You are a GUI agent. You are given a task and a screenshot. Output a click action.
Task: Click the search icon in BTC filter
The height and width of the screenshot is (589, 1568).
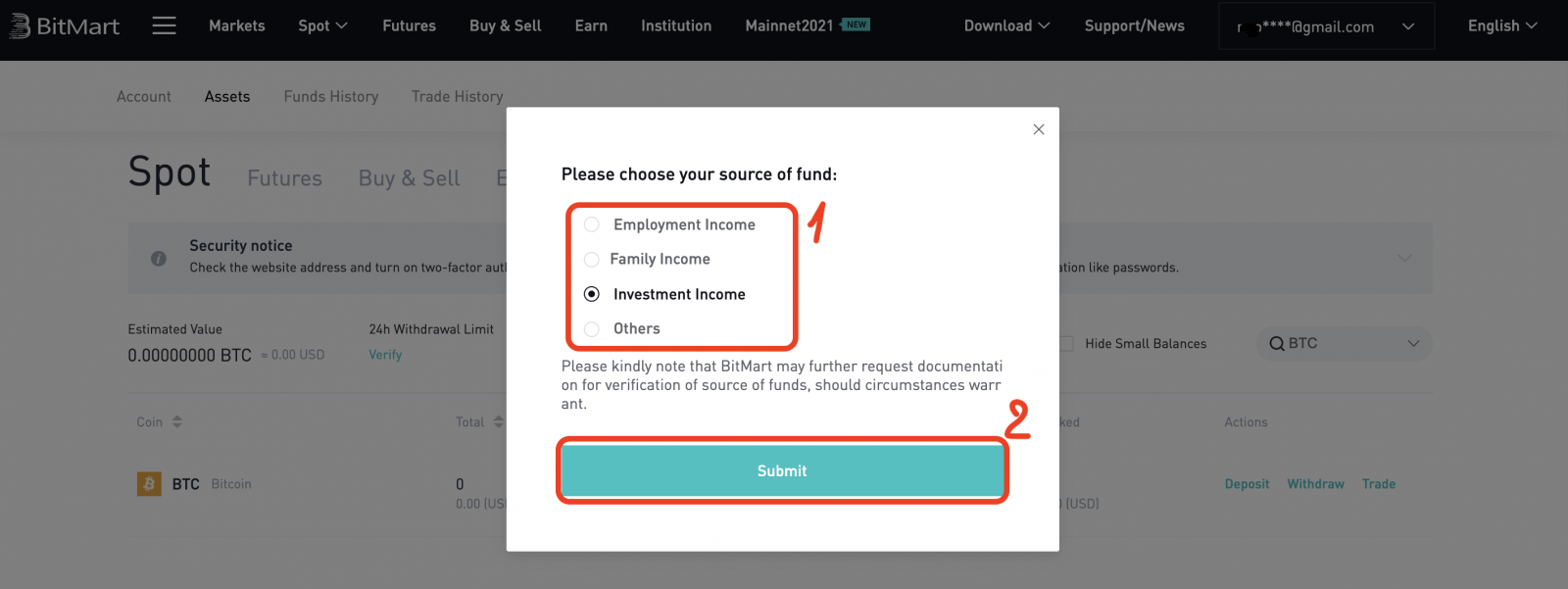(1276, 344)
